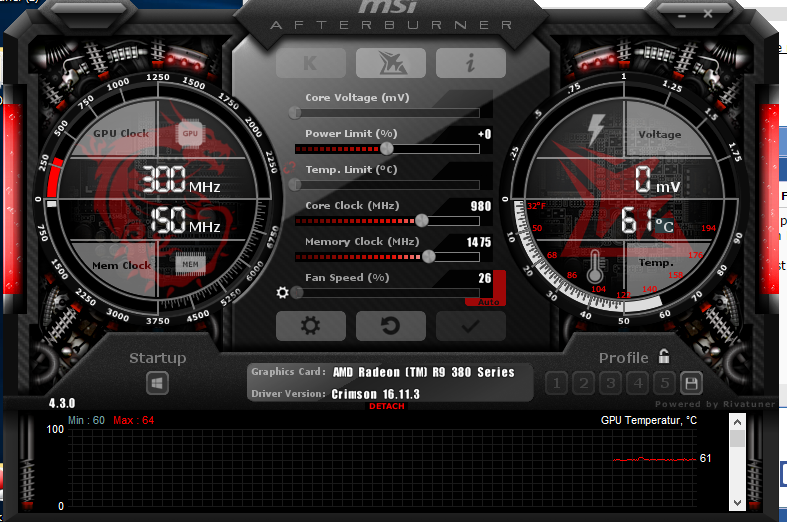
Task: Click the lightning bolt voltage icon
Action: pyautogui.click(x=596, y=129)
